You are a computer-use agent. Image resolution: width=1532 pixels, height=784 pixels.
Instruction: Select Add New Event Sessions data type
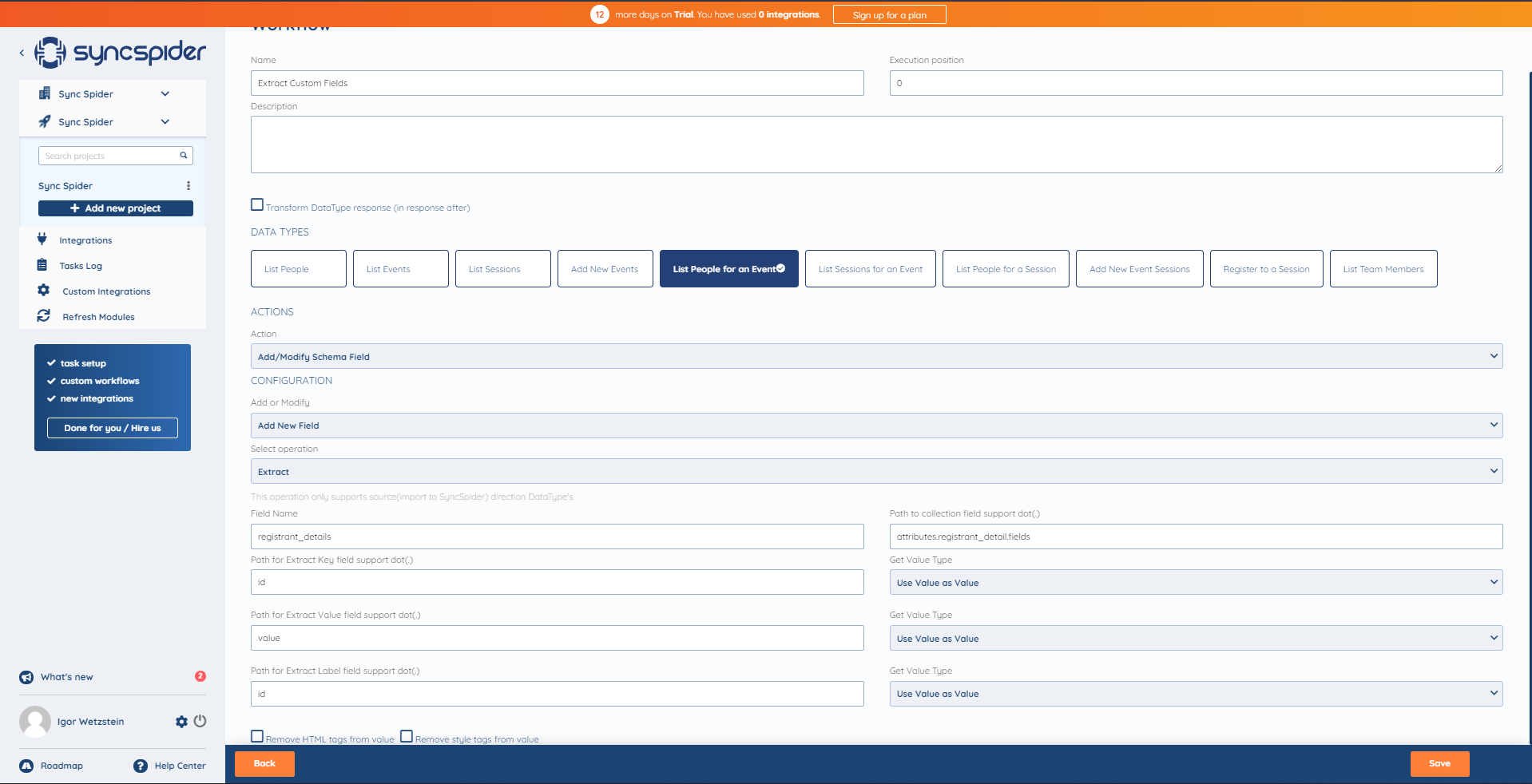pos(1140,269)
